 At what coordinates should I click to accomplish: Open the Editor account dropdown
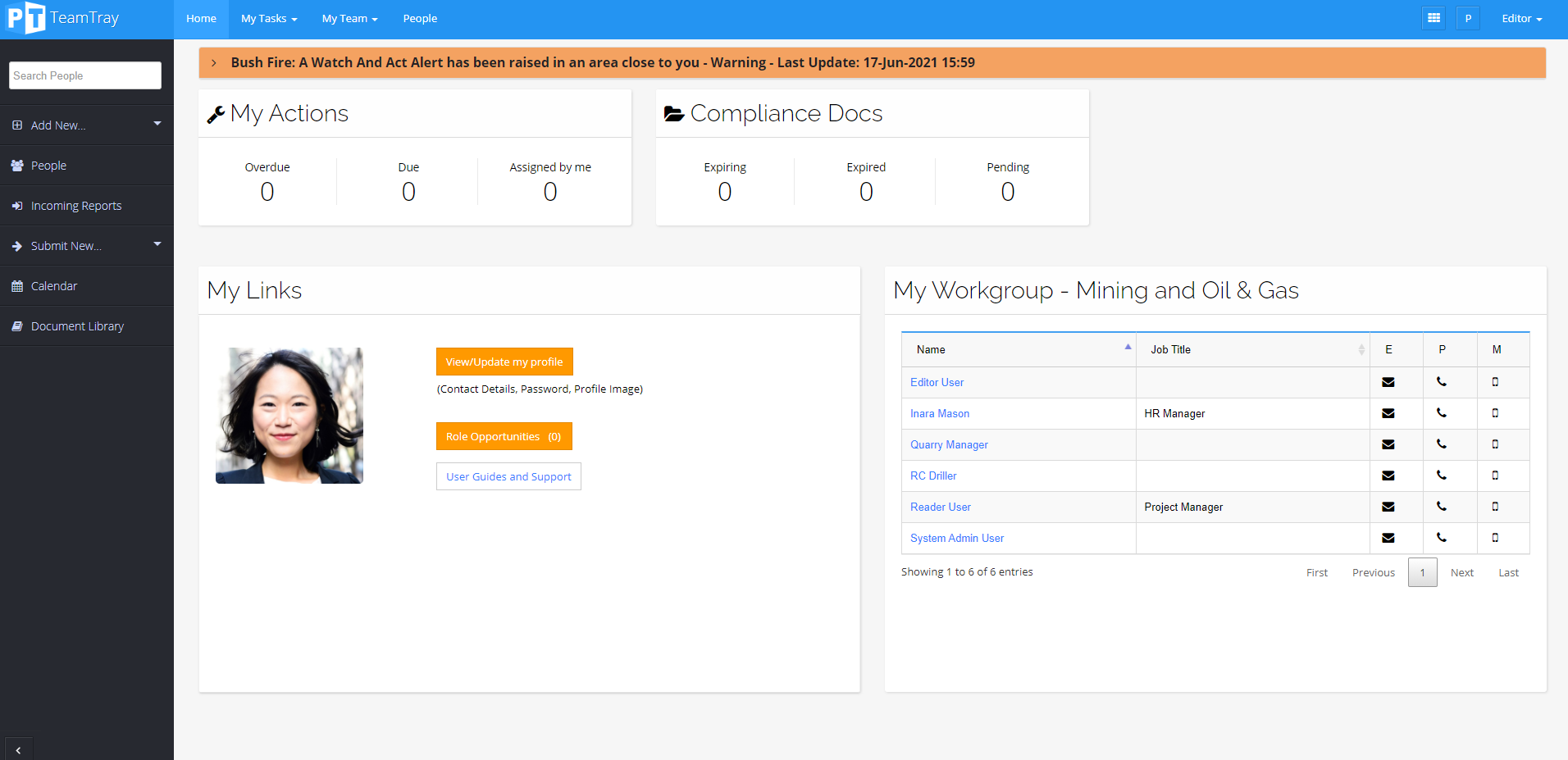pos(1520,17)
